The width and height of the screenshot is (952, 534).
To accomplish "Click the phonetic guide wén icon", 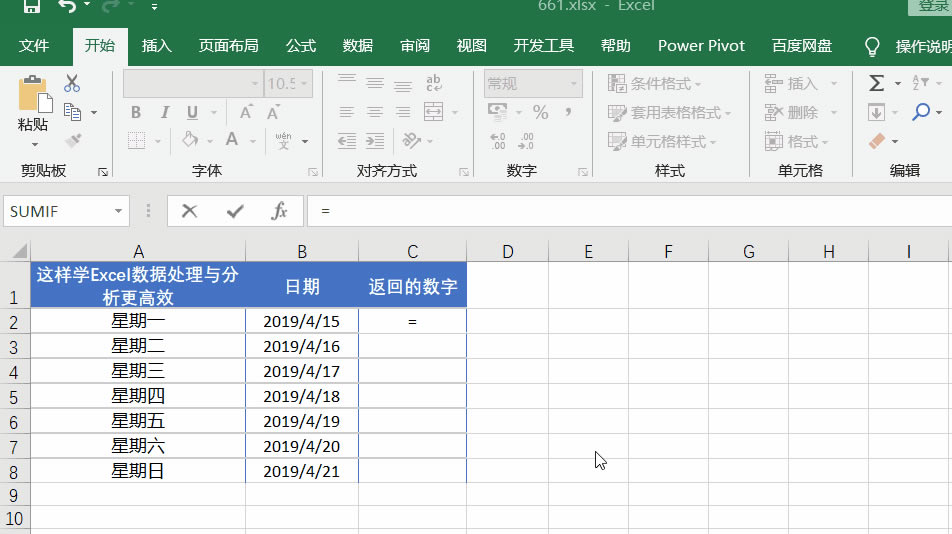I will pos(284,141).
